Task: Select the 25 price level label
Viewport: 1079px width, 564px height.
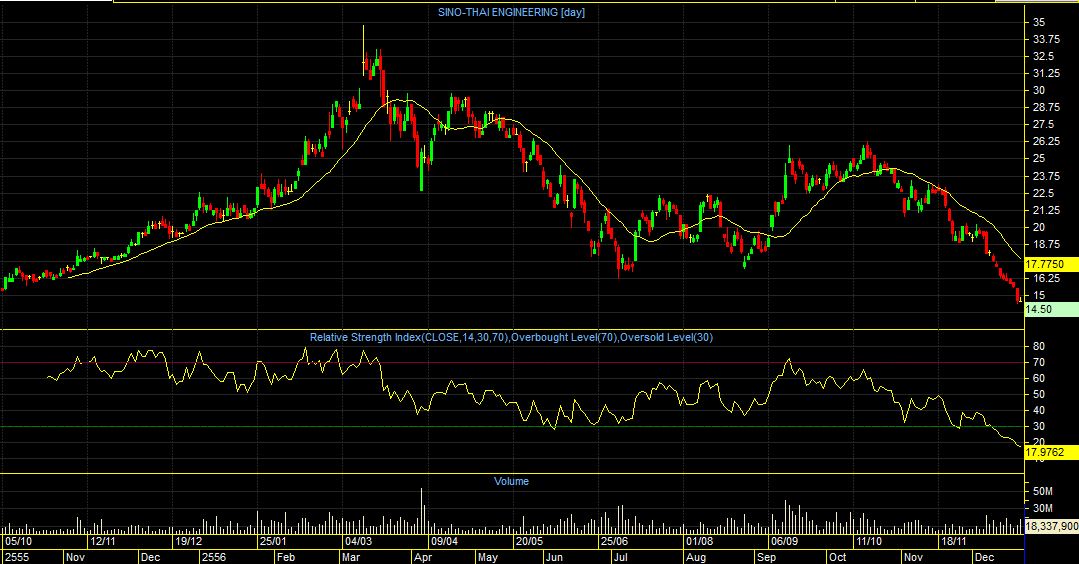Action: tap(1038, 159)
